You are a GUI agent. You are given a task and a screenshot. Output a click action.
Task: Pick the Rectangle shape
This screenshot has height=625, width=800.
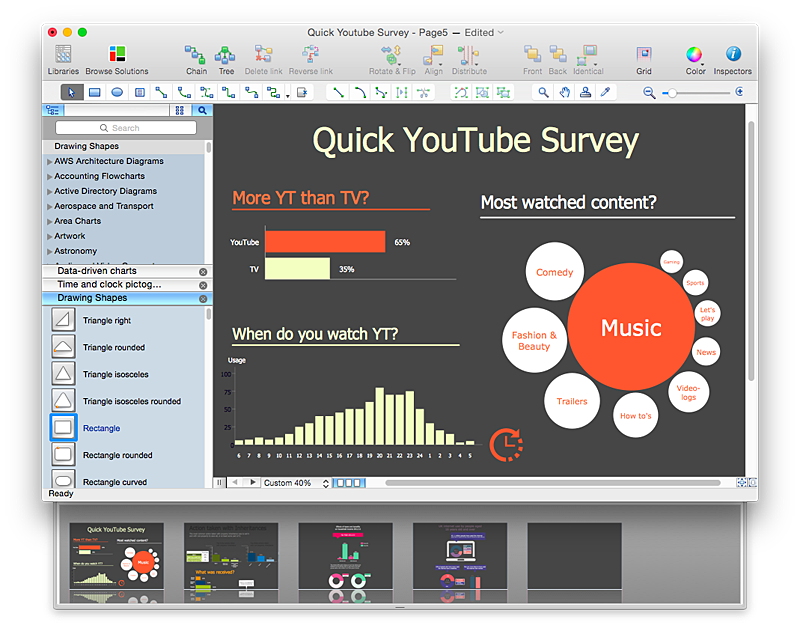tap(63, 428)
